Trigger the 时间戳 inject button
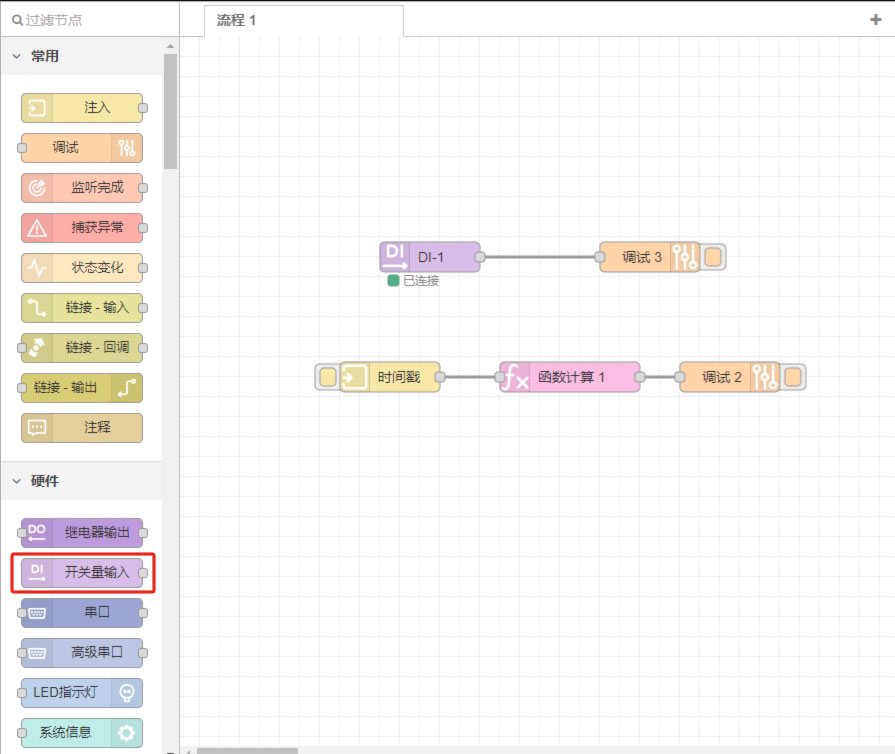The height and width of the screenshot is (754, 895). (x=327, y=377)
